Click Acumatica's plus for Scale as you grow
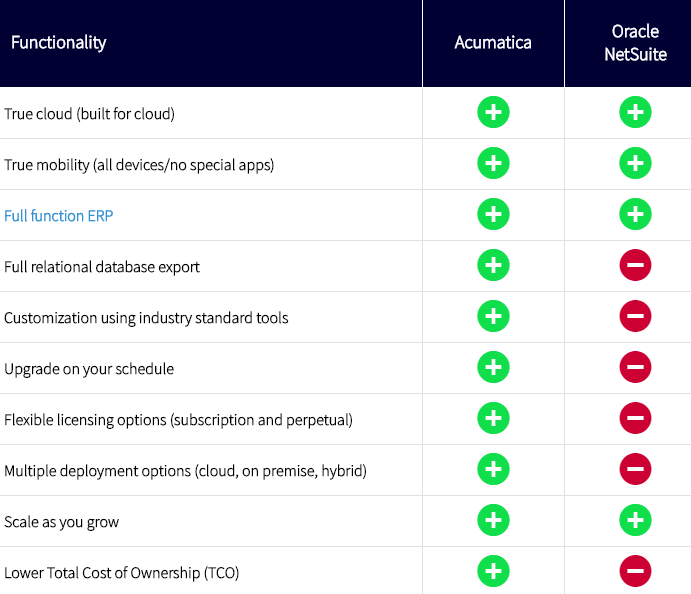Viewport: 691px width, 594px height. (493, 520)
